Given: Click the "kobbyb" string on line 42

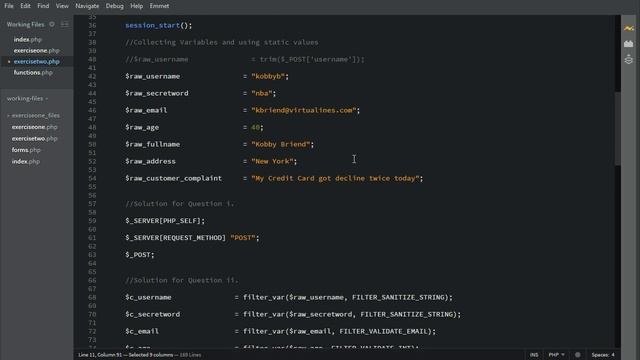Looking at the screenshot, I should click(x=268, y=76).
